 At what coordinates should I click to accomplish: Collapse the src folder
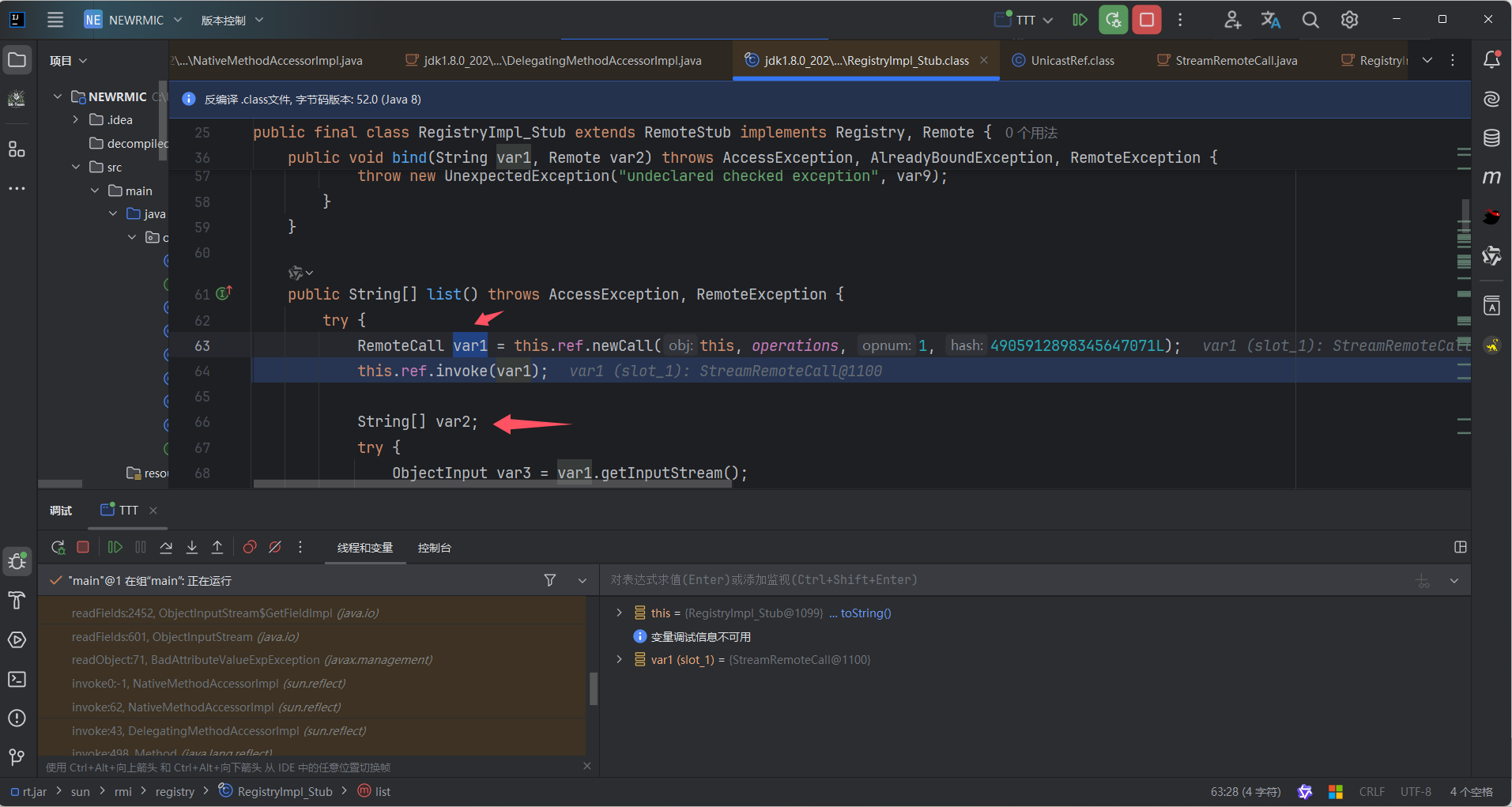coord(76,167)
